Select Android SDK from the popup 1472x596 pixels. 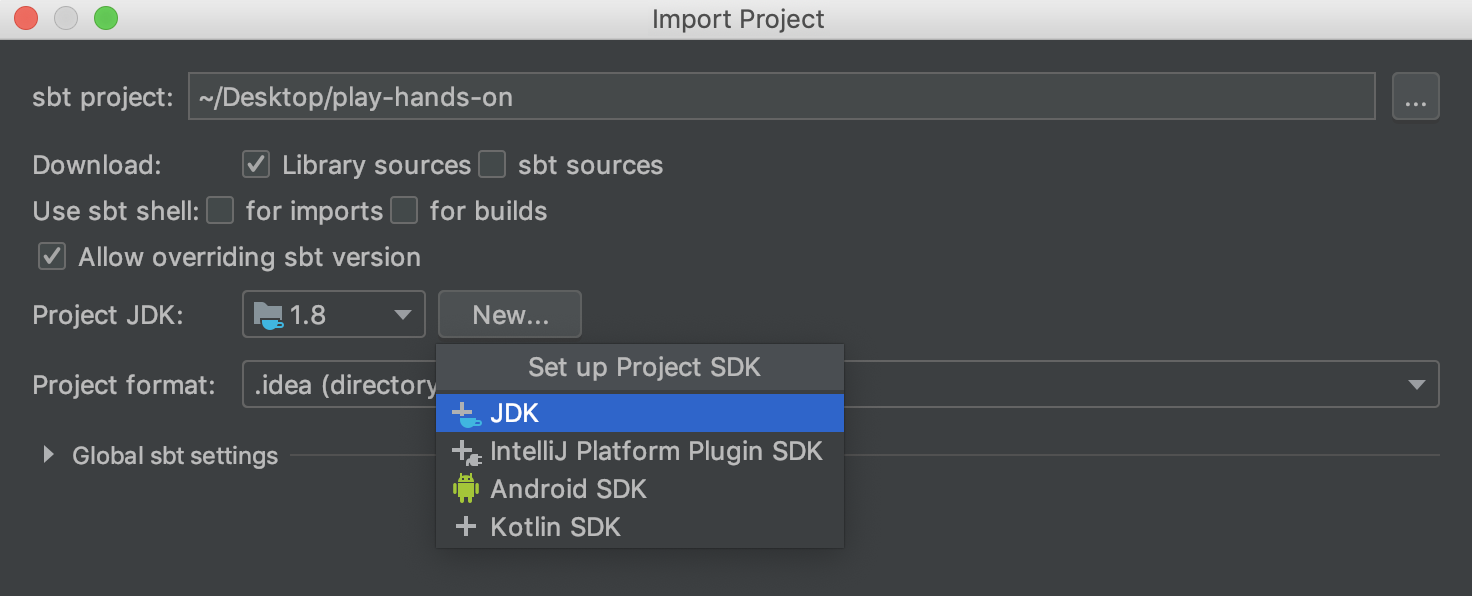click(x=568, y=489)
